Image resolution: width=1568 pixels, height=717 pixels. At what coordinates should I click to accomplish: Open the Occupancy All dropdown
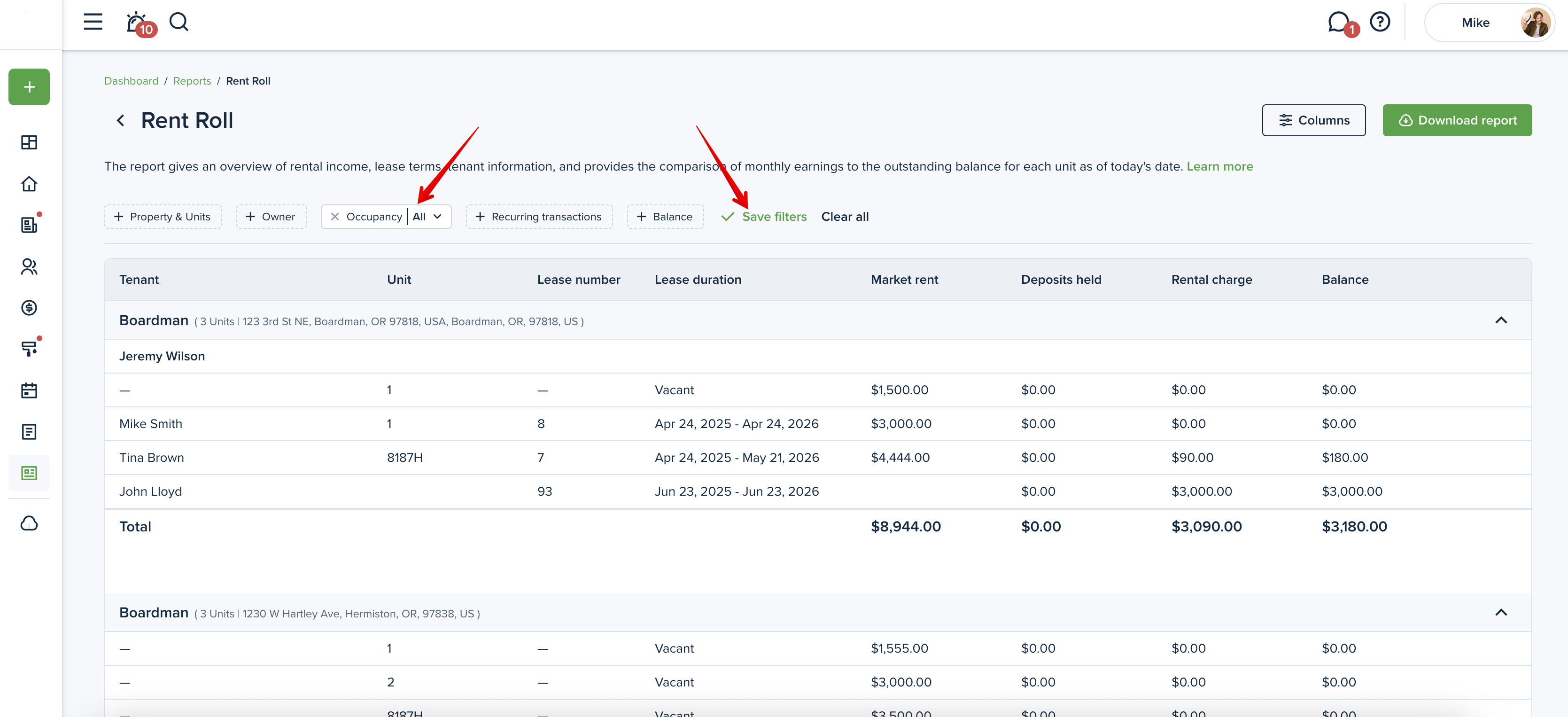pos(427,217)
